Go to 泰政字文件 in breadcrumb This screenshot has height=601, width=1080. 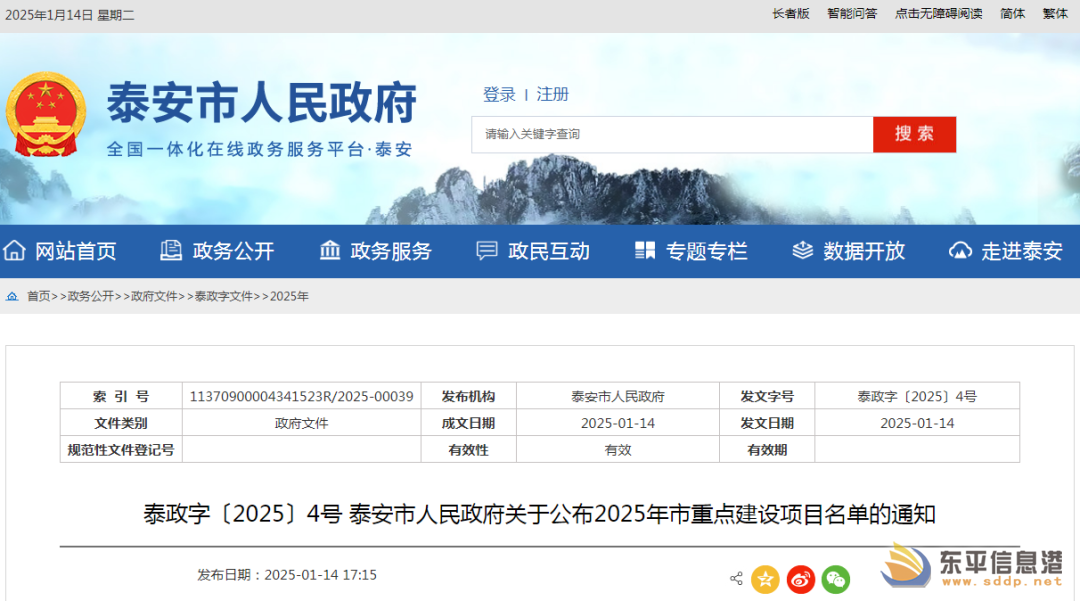(224, 296)
